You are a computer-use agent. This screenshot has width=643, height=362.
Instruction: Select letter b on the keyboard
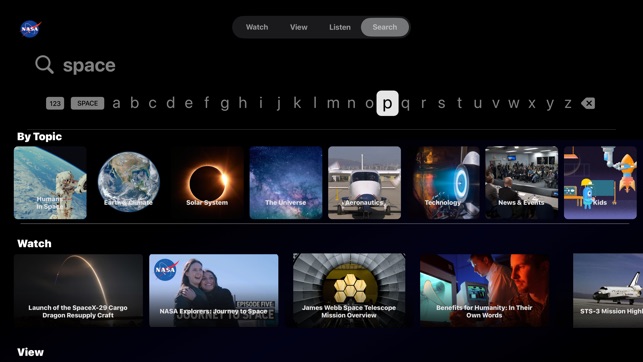(x=135, y=103)
